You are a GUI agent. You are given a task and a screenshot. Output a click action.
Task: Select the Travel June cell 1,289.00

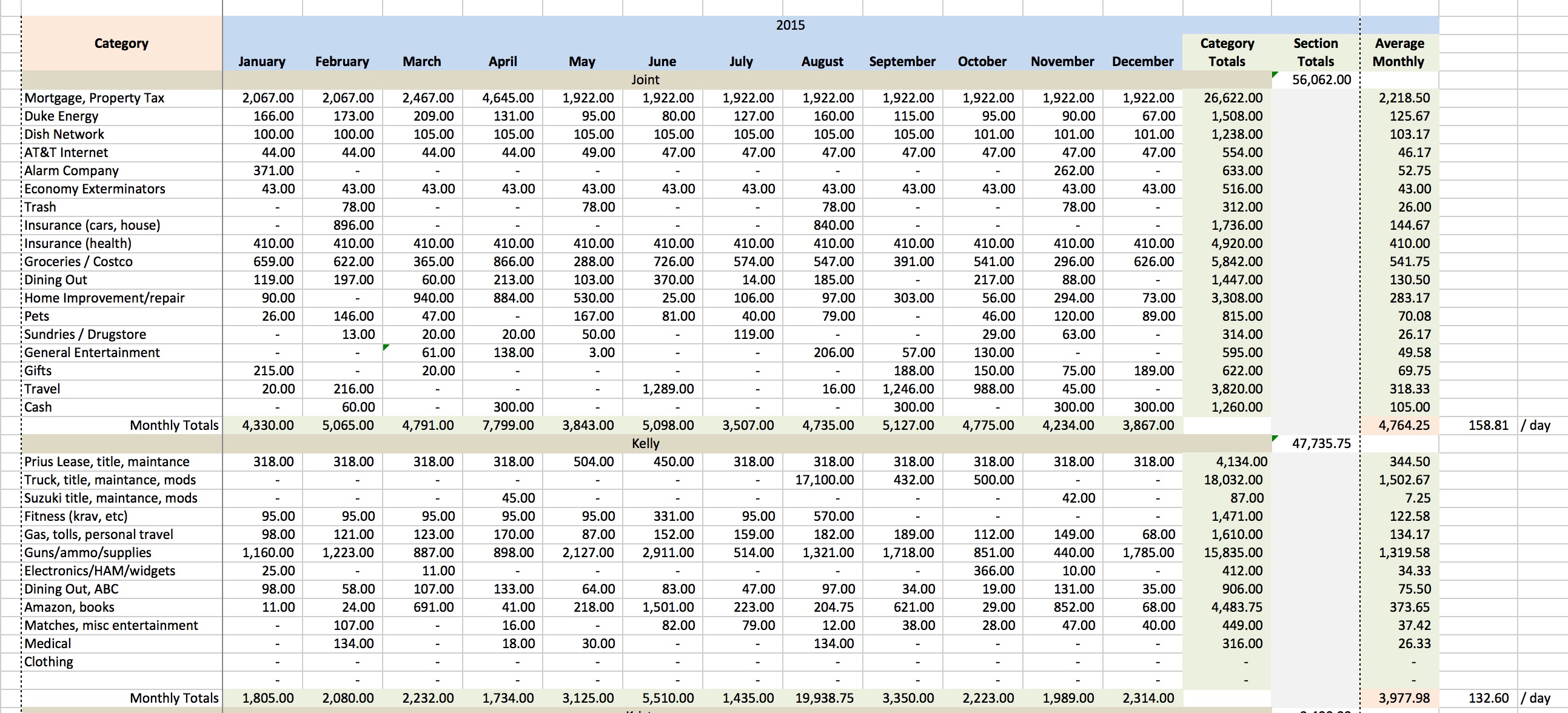click(x=668, y=389)
